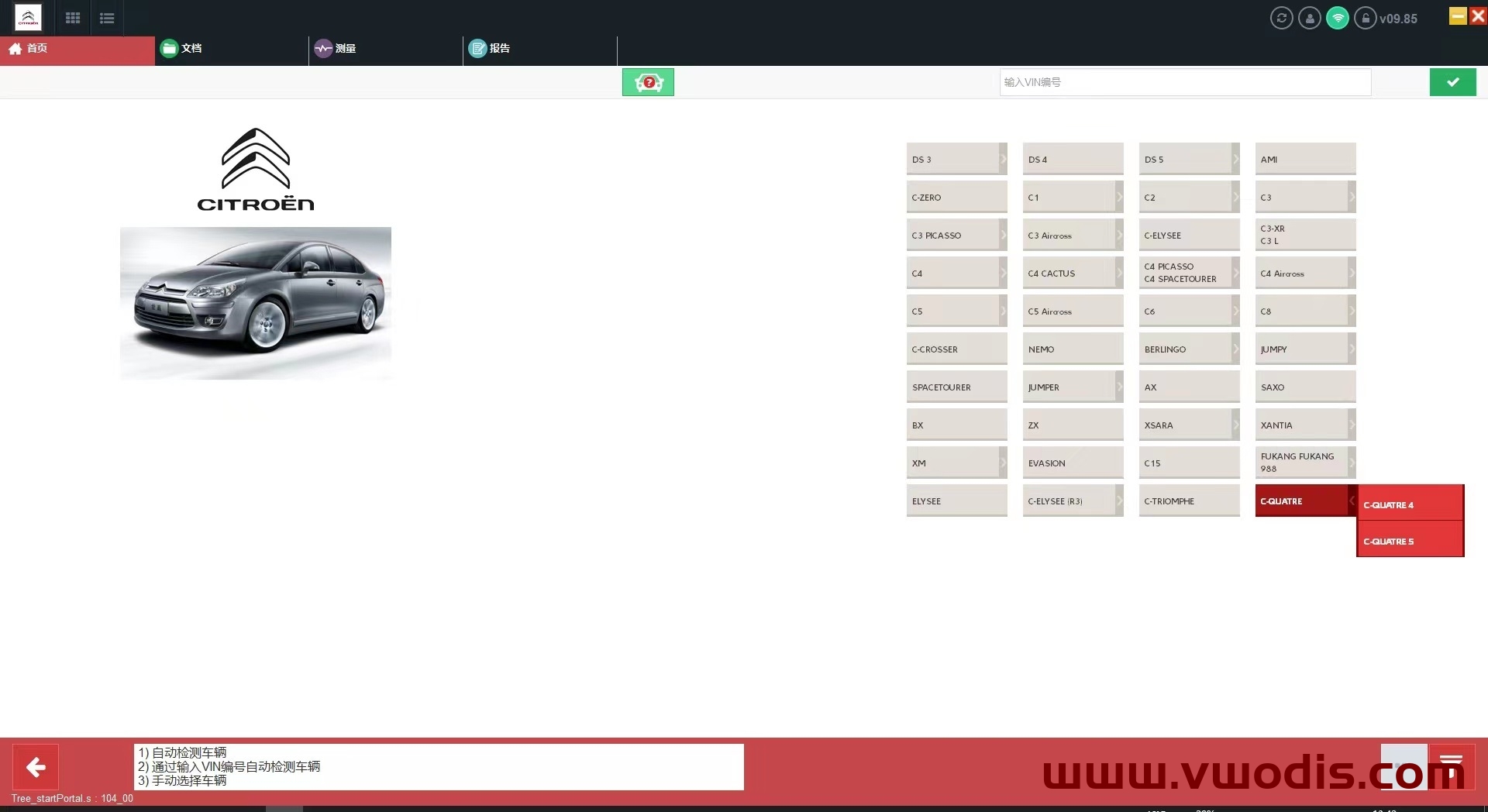This screenshot has width=1488, height=812.
Task: Click the refresh/sync status icon
Action: 1282,18
